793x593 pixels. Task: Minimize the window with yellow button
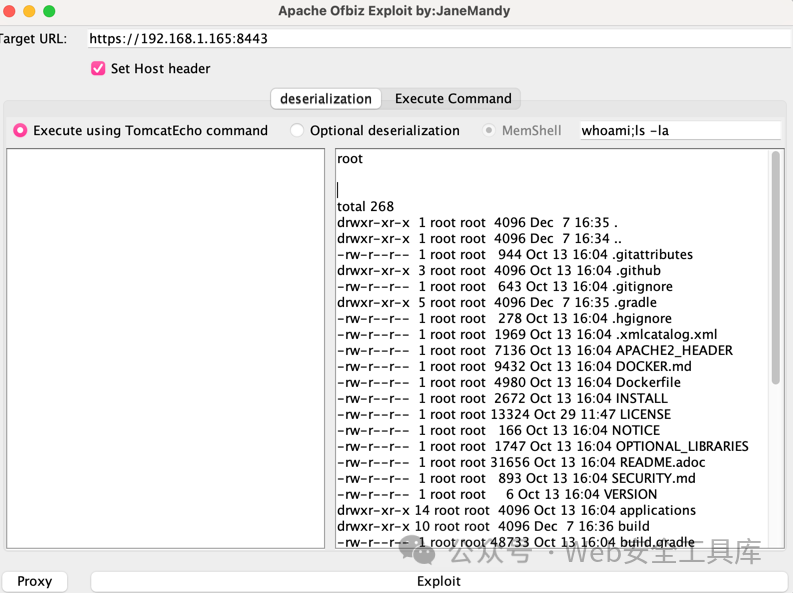[x=29, y=11]
